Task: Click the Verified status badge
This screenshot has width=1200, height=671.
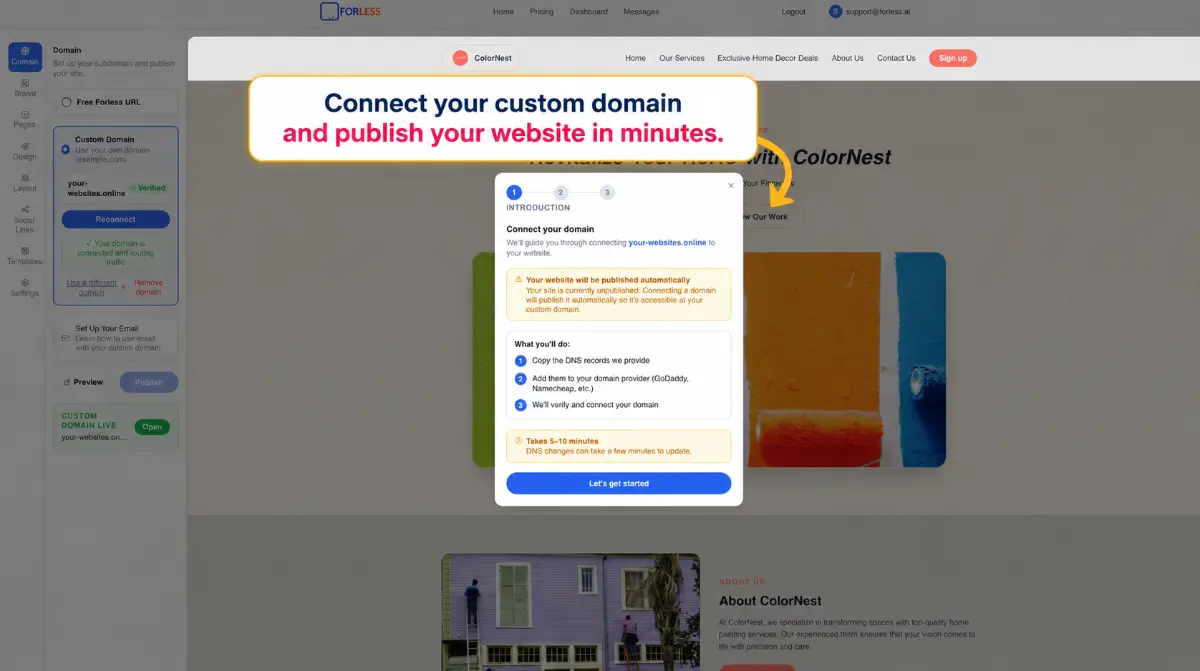Action: (x=148, y=188)
